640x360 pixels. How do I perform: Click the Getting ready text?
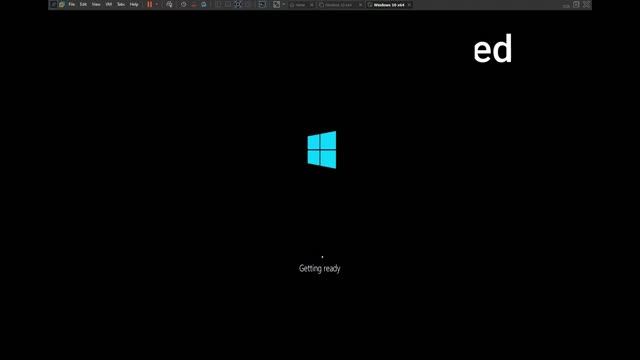point(320,268)
